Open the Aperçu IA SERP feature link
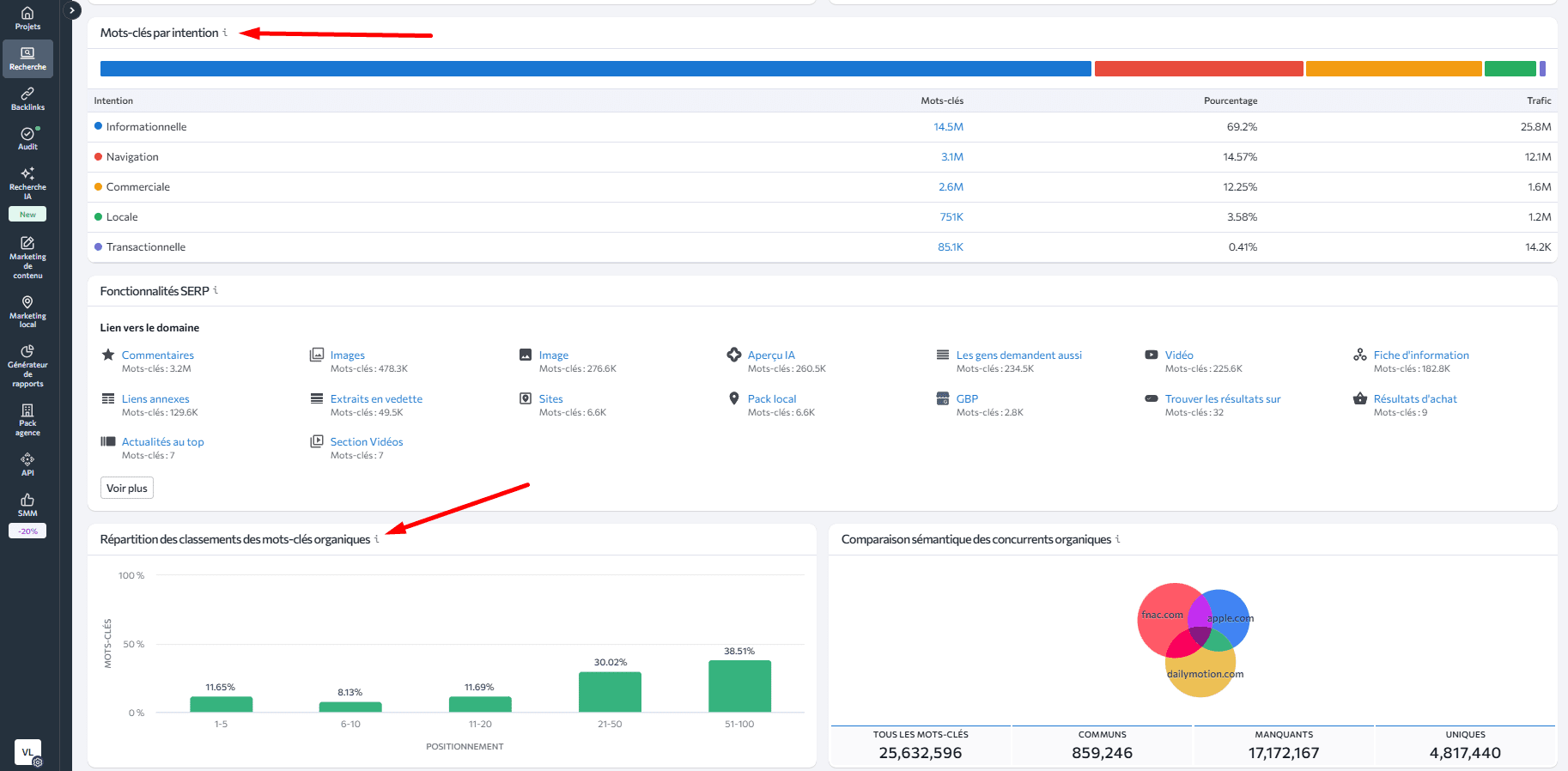Image resolution: width=1568 pixels, height=771 pixels. [x=771, y=355]
